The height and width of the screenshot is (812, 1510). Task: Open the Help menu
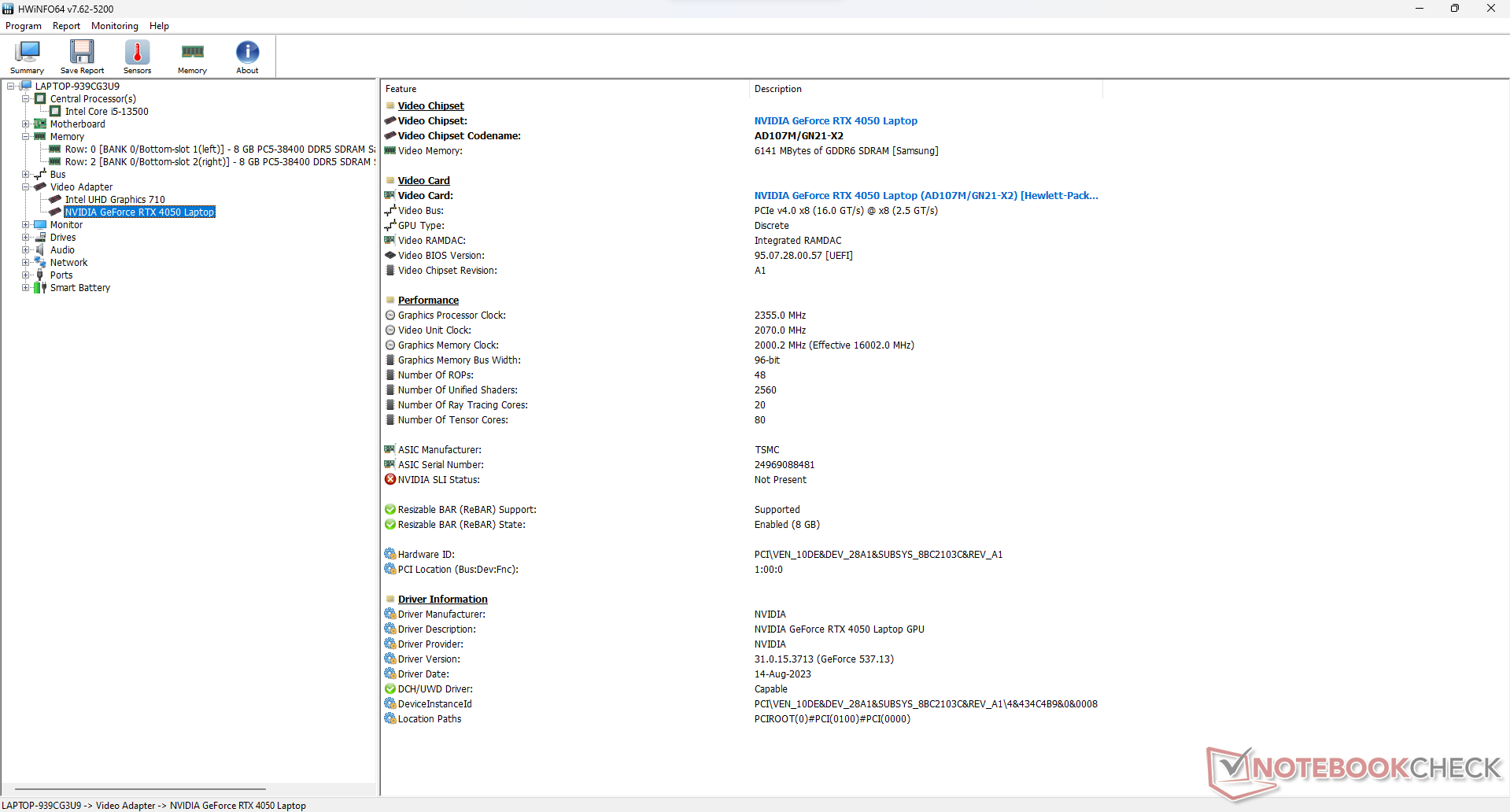click(159, 26)
